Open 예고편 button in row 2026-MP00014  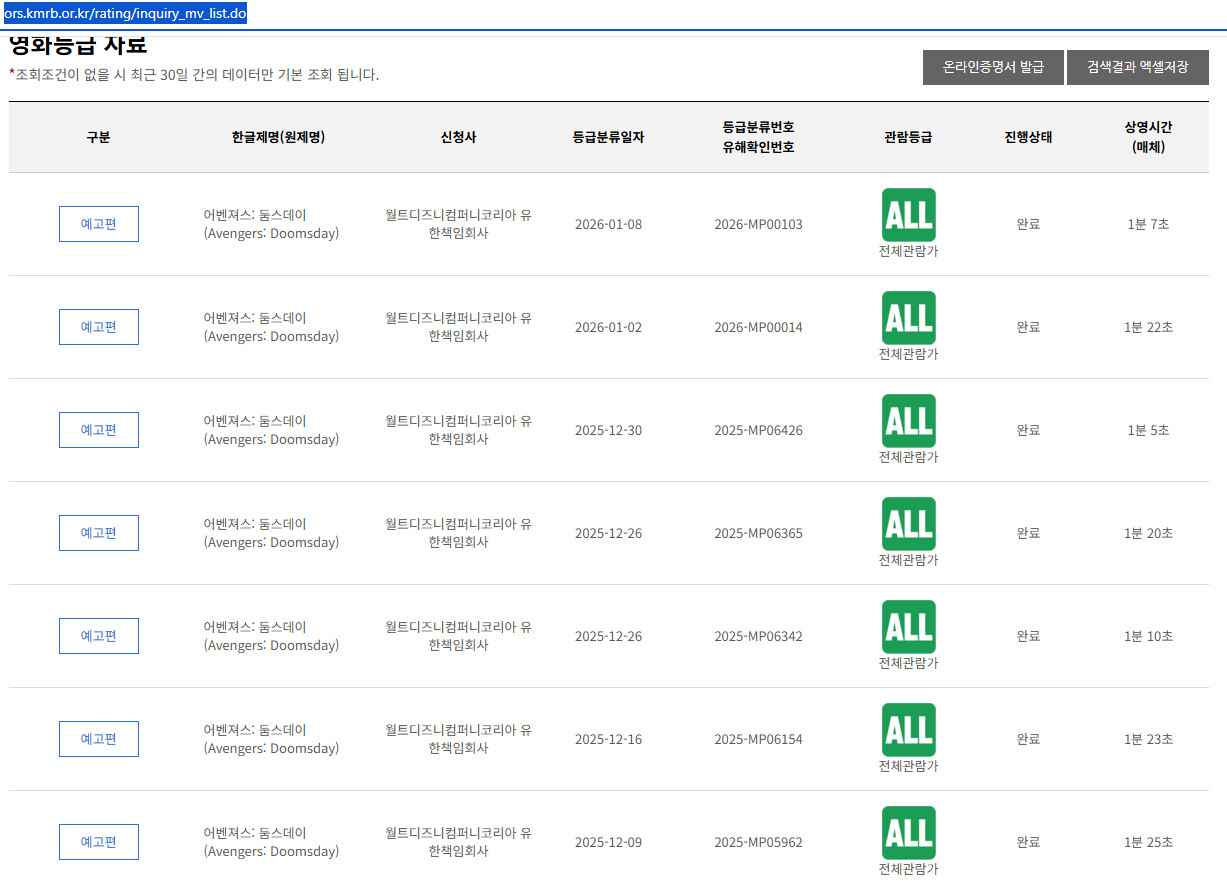tap(99, 327)
